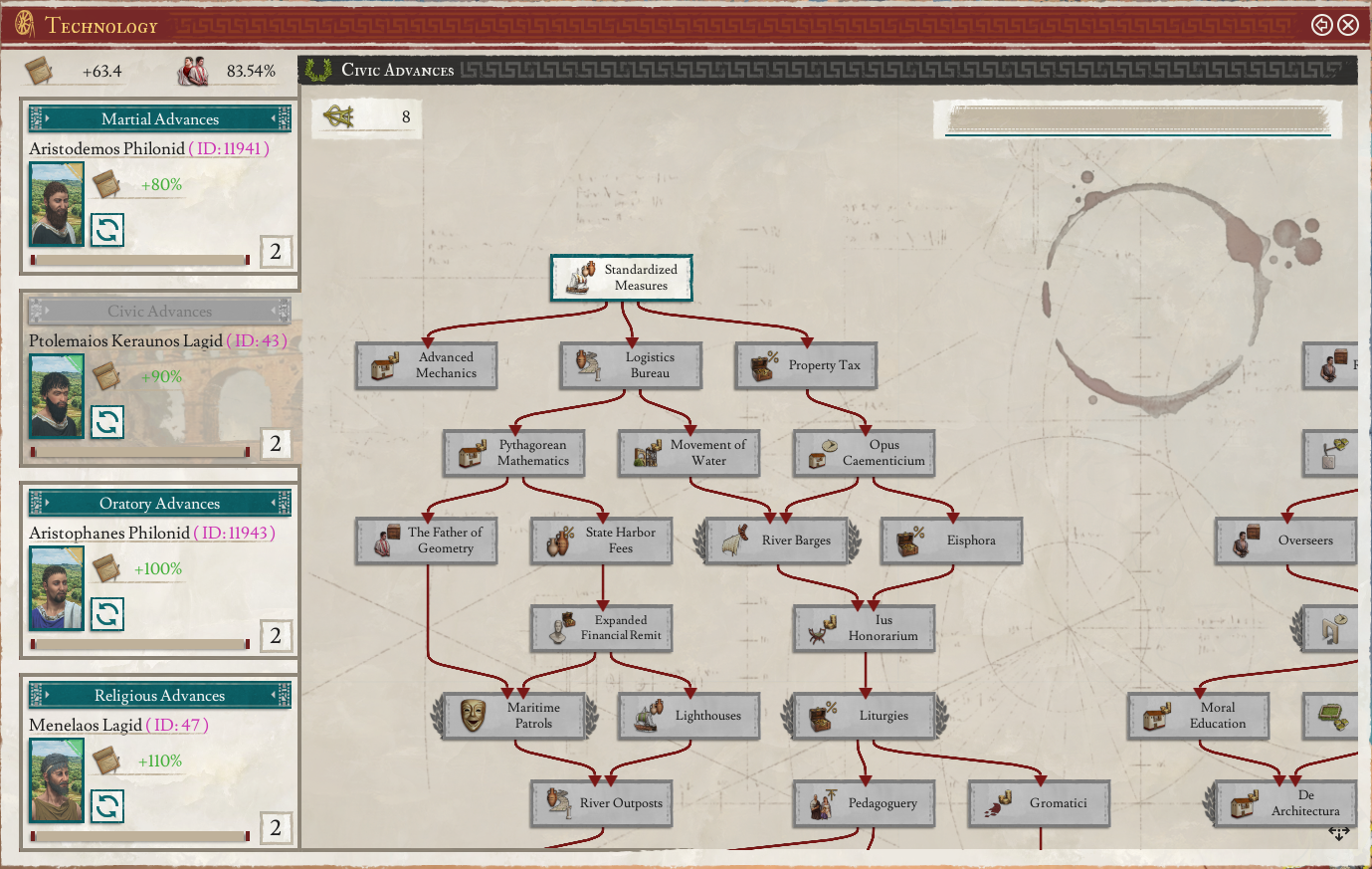Switch to Religious Advances tab
The width and height of the screenshot is (1372, 869).
159,695
